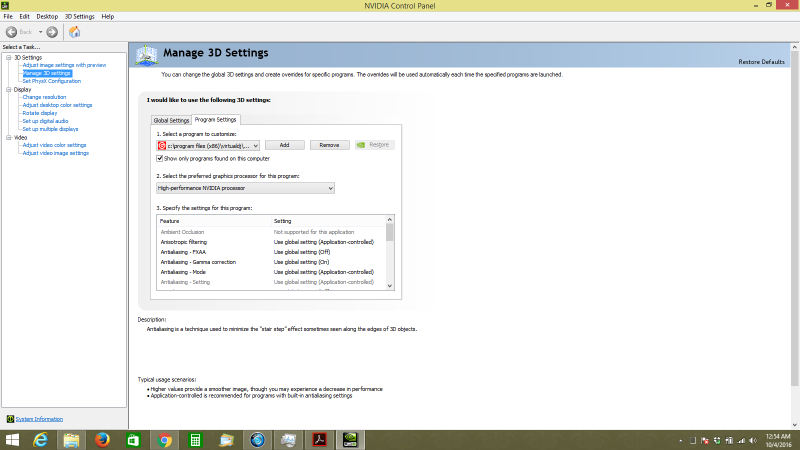Switch to the Global Settings tab
The height and width of the screenshot is (450, 800).
(171, 120)
